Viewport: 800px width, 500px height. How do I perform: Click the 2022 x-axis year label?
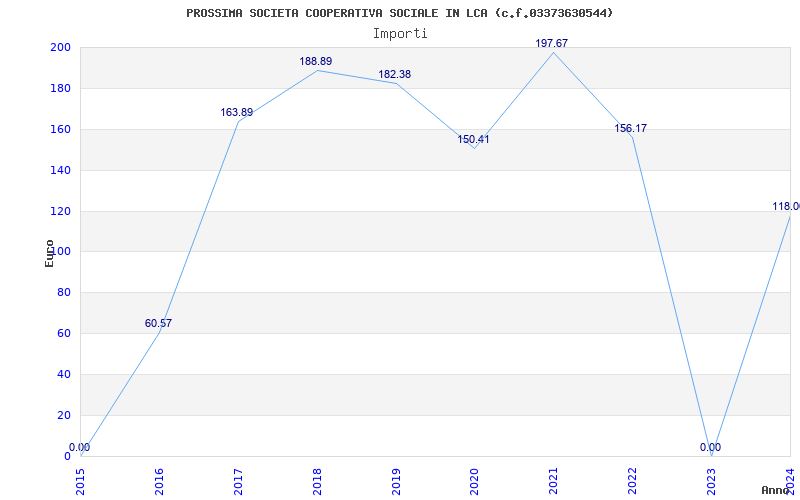[x=633, y=480]
